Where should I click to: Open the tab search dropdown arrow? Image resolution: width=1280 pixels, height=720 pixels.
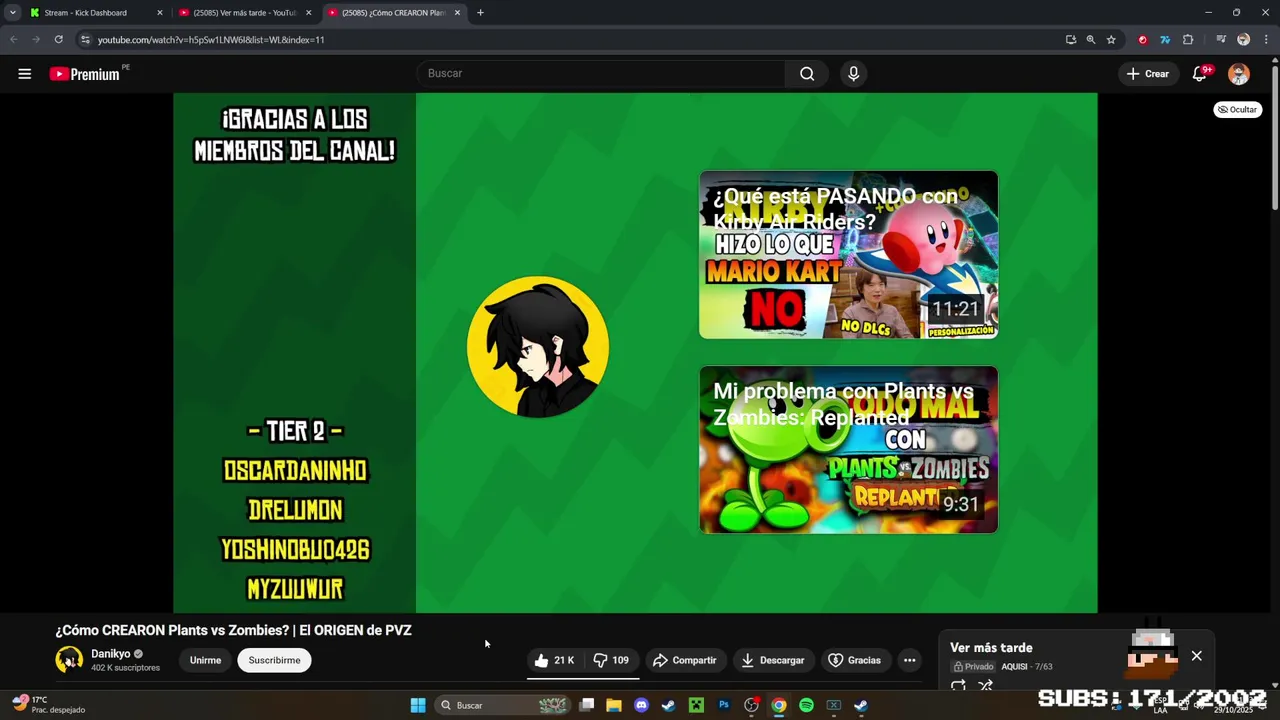tap(13, 13)
